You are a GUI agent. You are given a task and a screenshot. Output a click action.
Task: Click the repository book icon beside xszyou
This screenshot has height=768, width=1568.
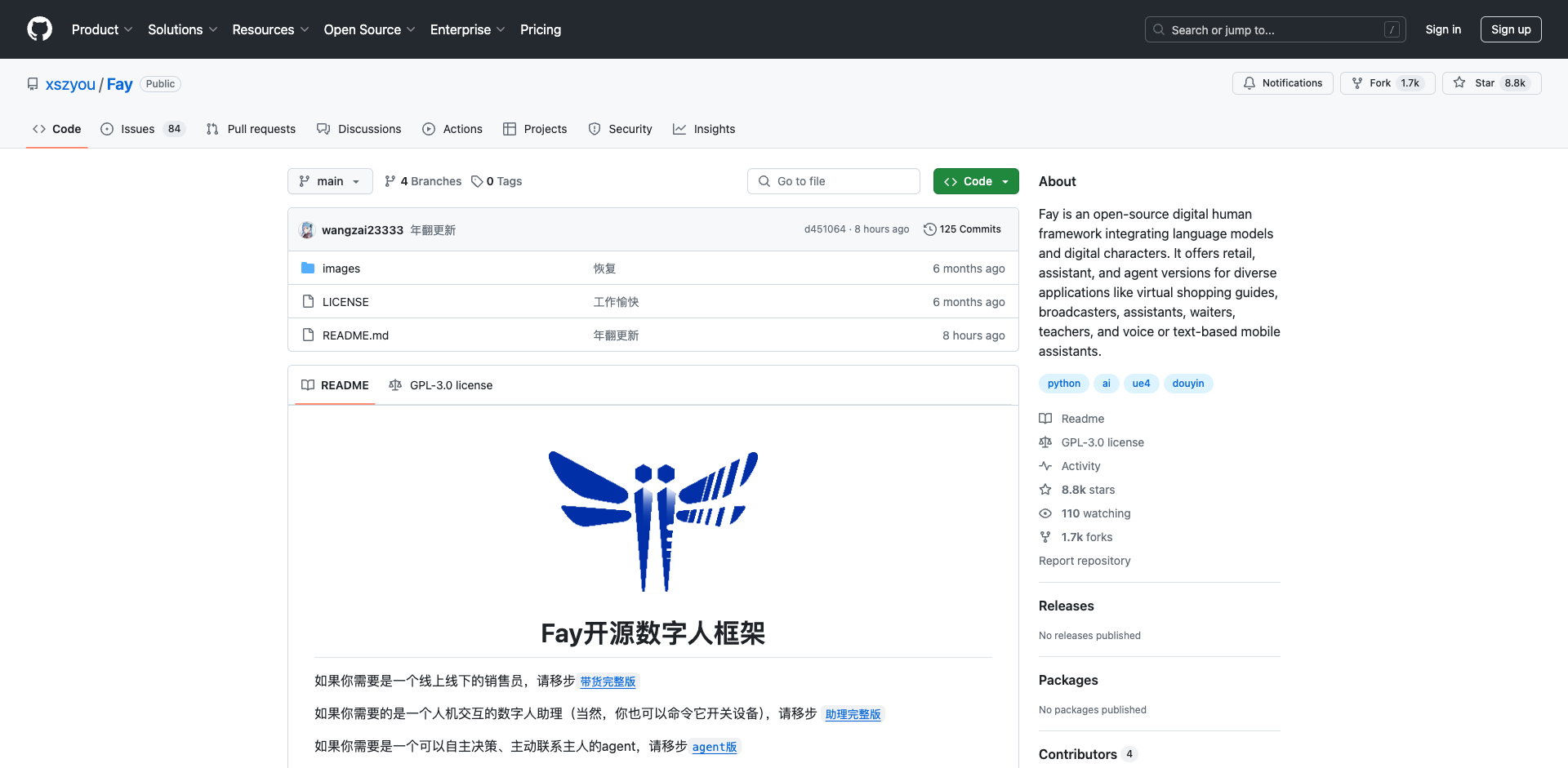click(33, 84)
